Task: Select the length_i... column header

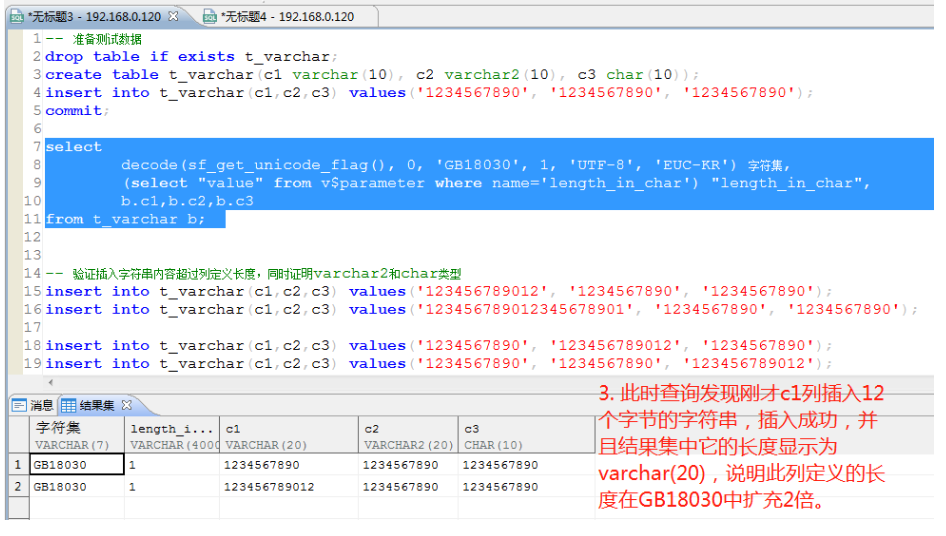Action: point(173,436)
